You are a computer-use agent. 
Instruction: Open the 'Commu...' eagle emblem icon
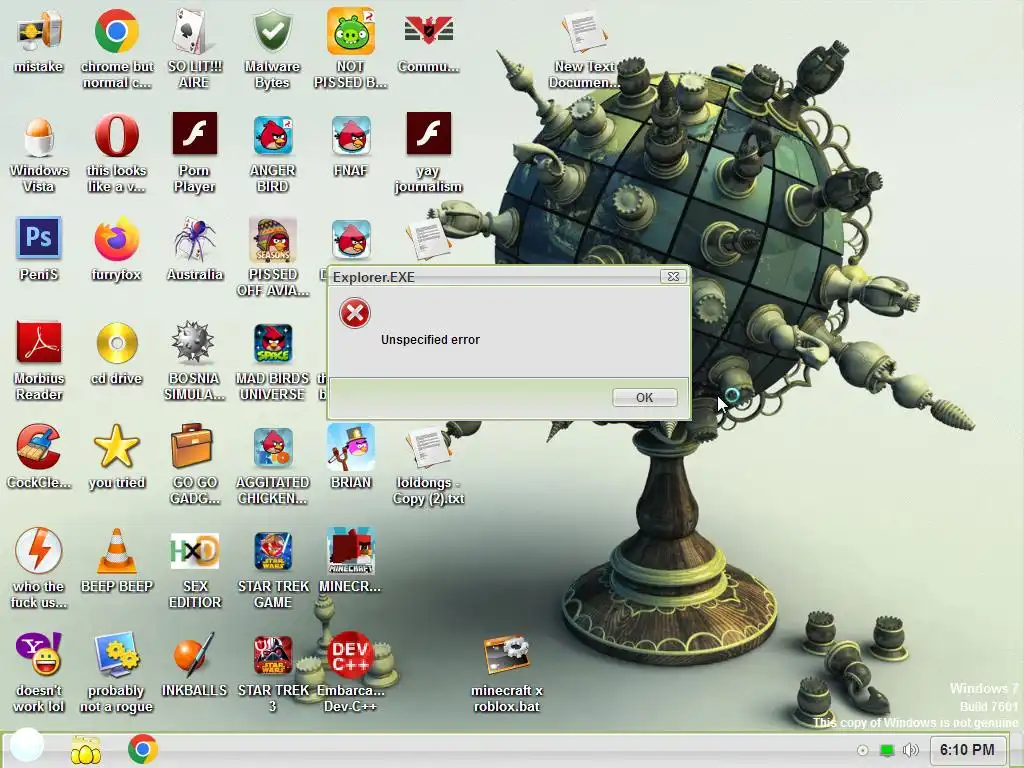point(428,31)
